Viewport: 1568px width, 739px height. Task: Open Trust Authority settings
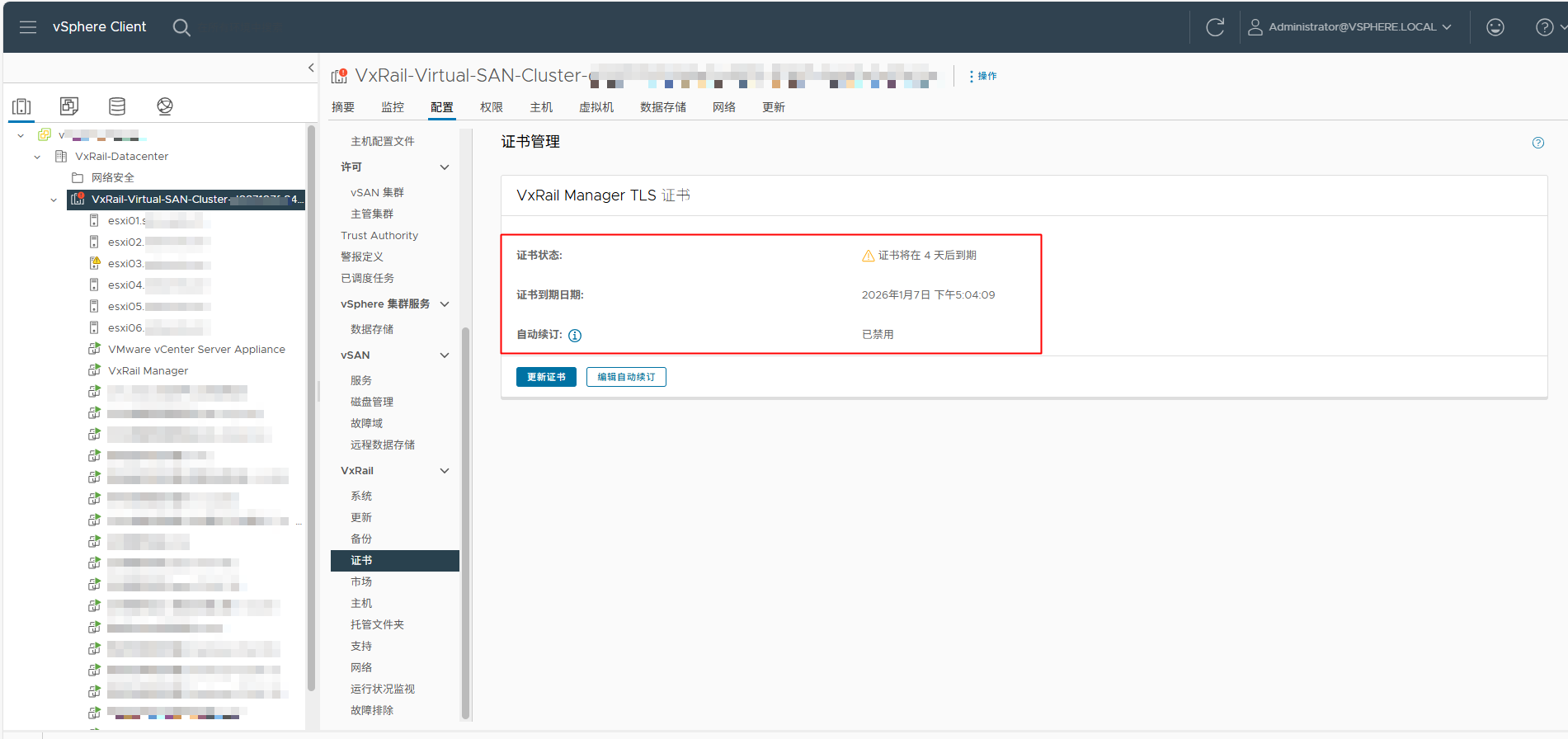[x=379, y=235]
